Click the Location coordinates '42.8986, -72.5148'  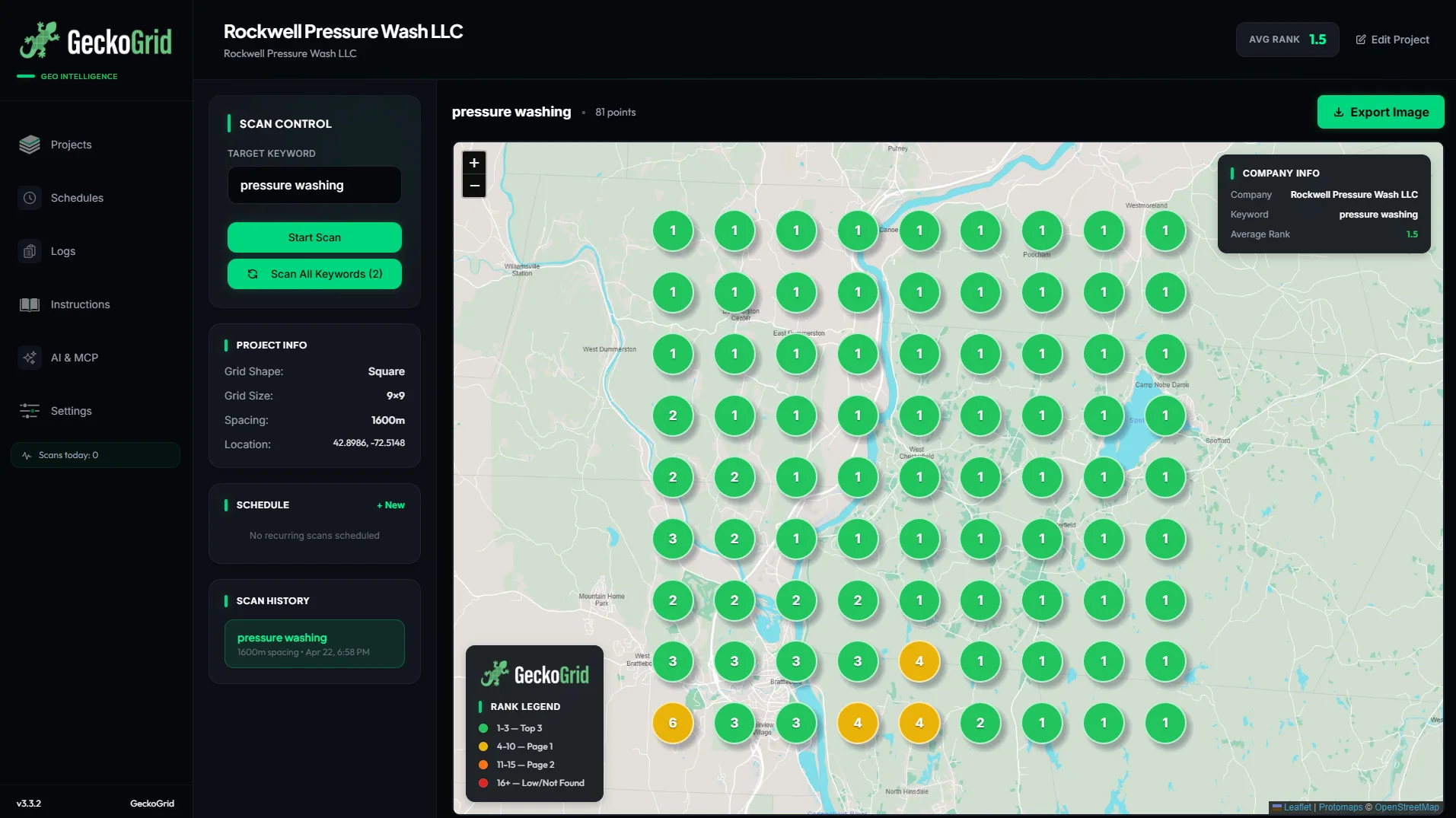point(369,443)
